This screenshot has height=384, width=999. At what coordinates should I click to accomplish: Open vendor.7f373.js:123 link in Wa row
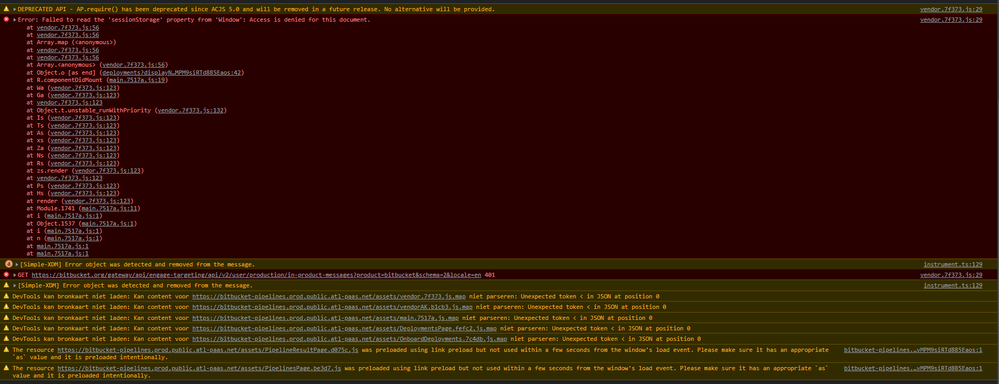(x=83, y=87)
